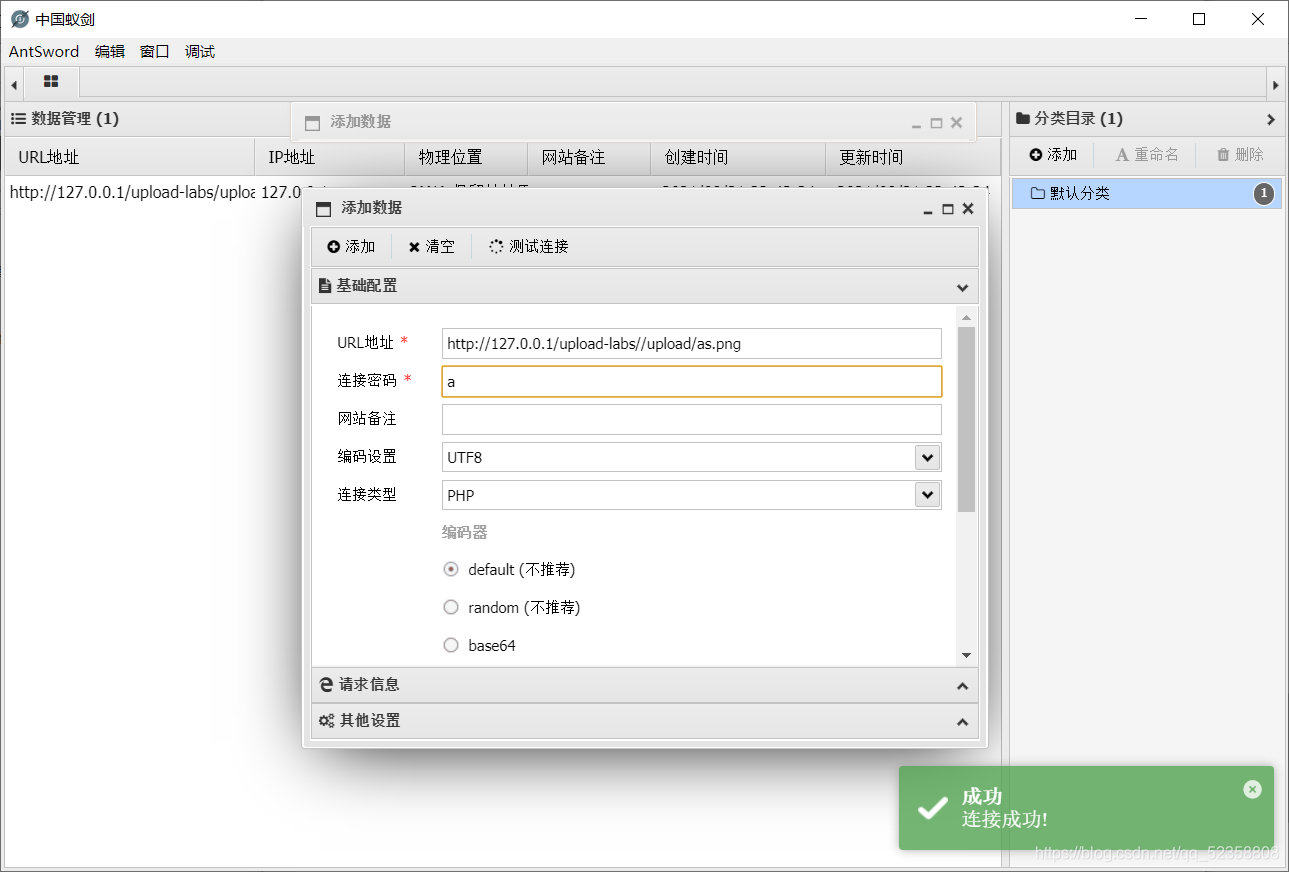The image size is (1289, 872).
Task: Click the 网站备注 column header
Action: pos(589,157)
